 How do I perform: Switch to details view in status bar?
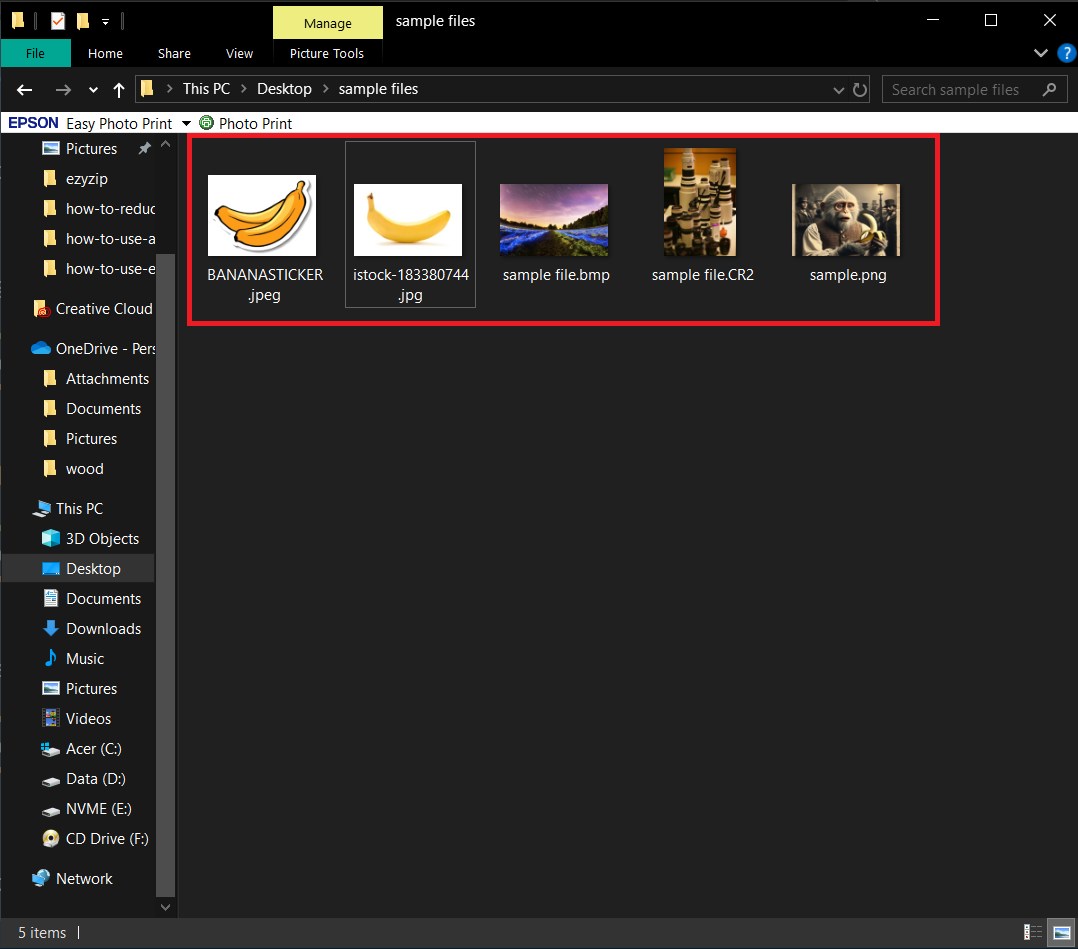coord(1033,932)
